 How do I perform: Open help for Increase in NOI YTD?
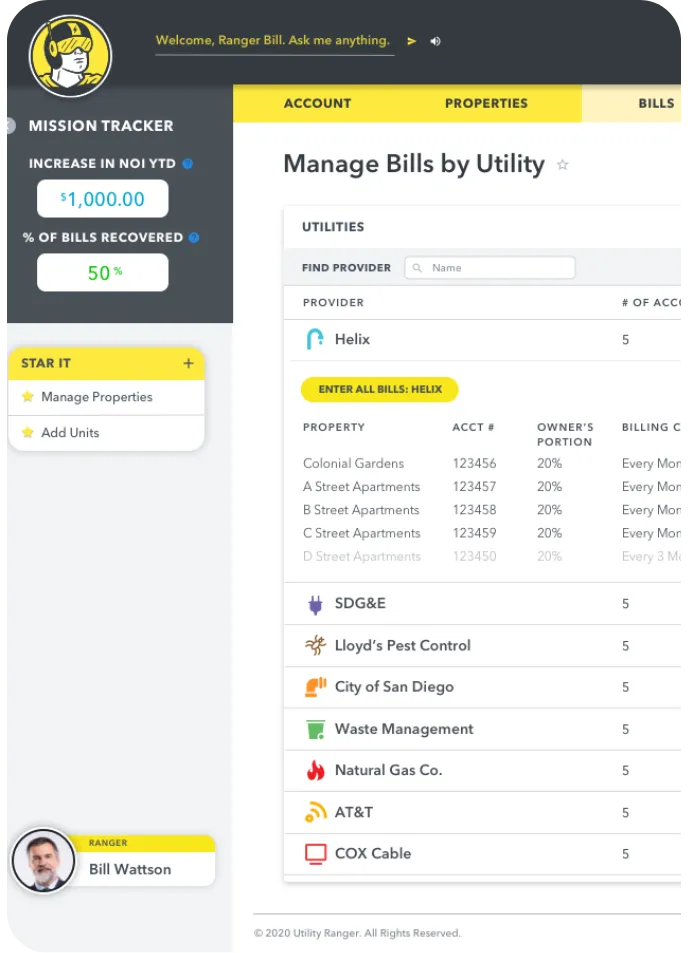pyautogui.click(x=188, y=163)
